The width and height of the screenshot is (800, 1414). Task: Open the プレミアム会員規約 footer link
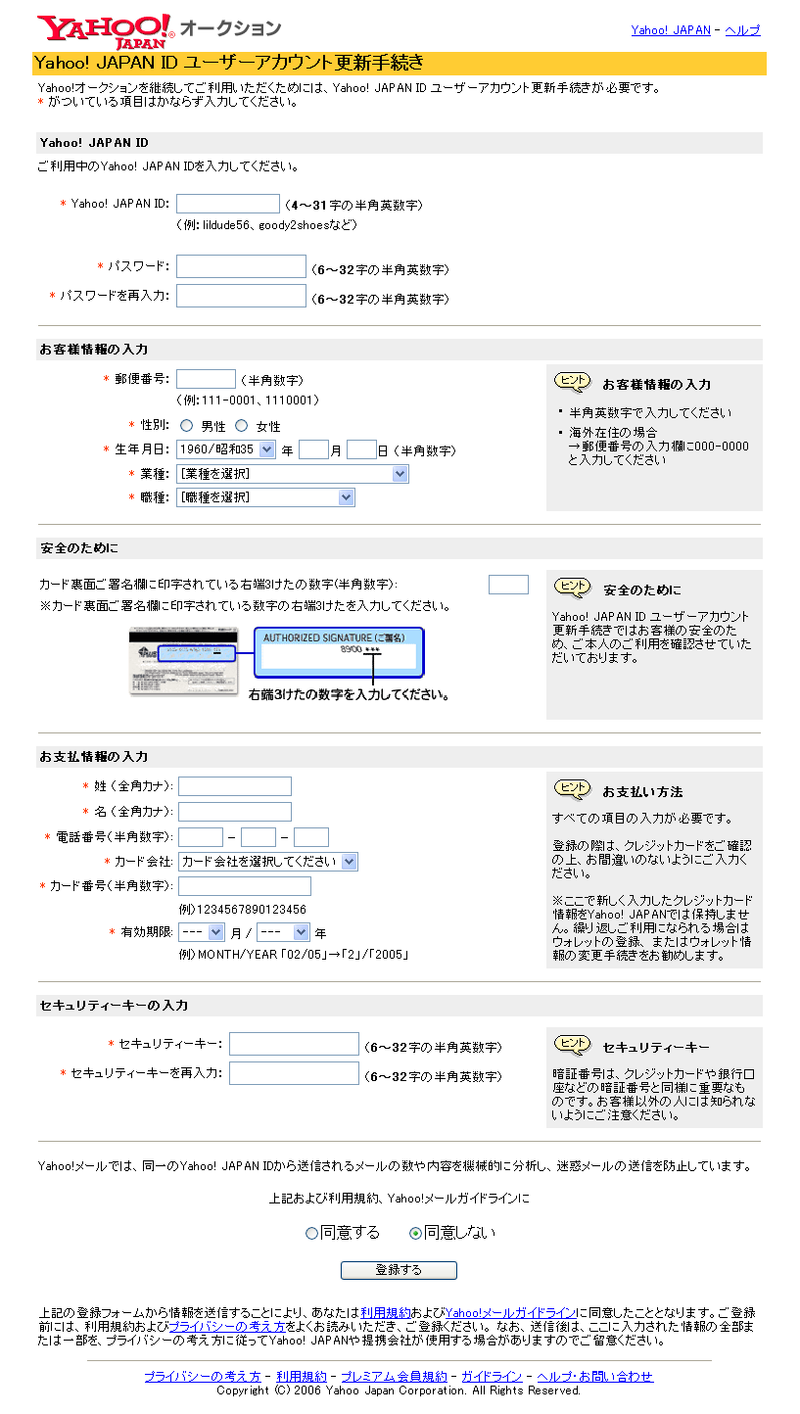click(x=394, y=1376)
